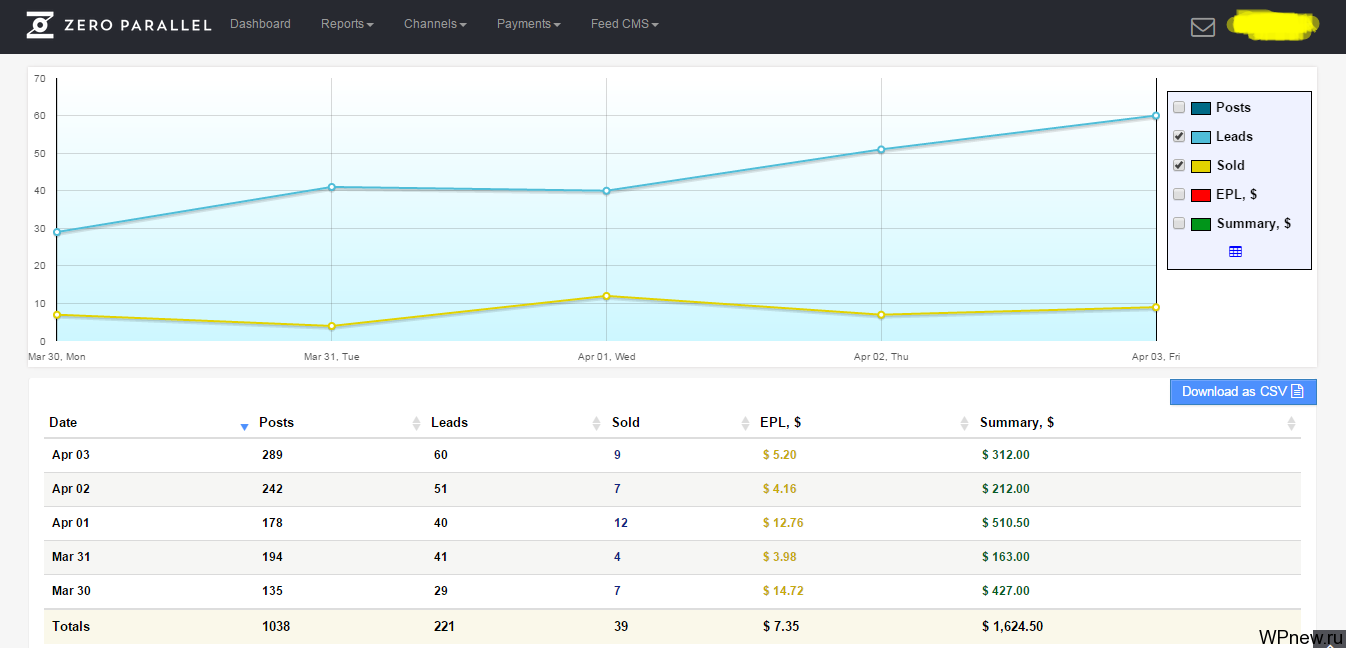1346x648 pixels.
Task: Enable the Posts series checkbox
Action: [1179, 107]
